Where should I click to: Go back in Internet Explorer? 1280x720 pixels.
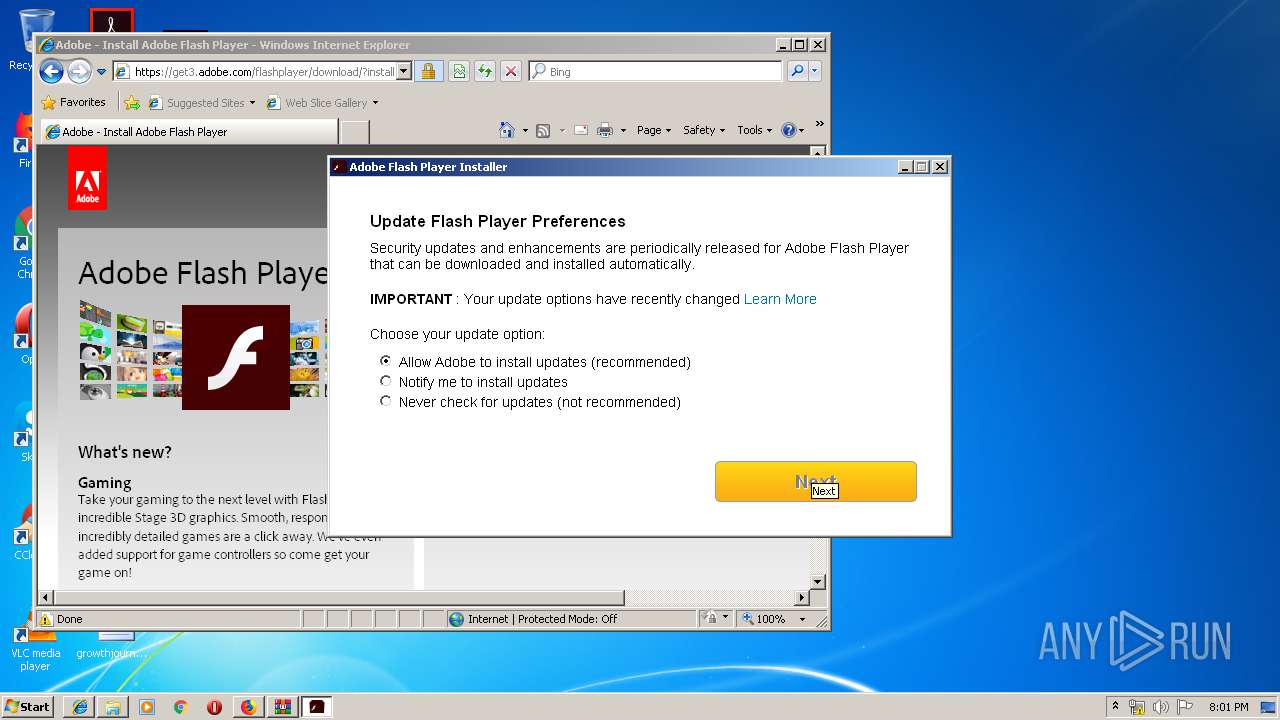pos(51,71)
